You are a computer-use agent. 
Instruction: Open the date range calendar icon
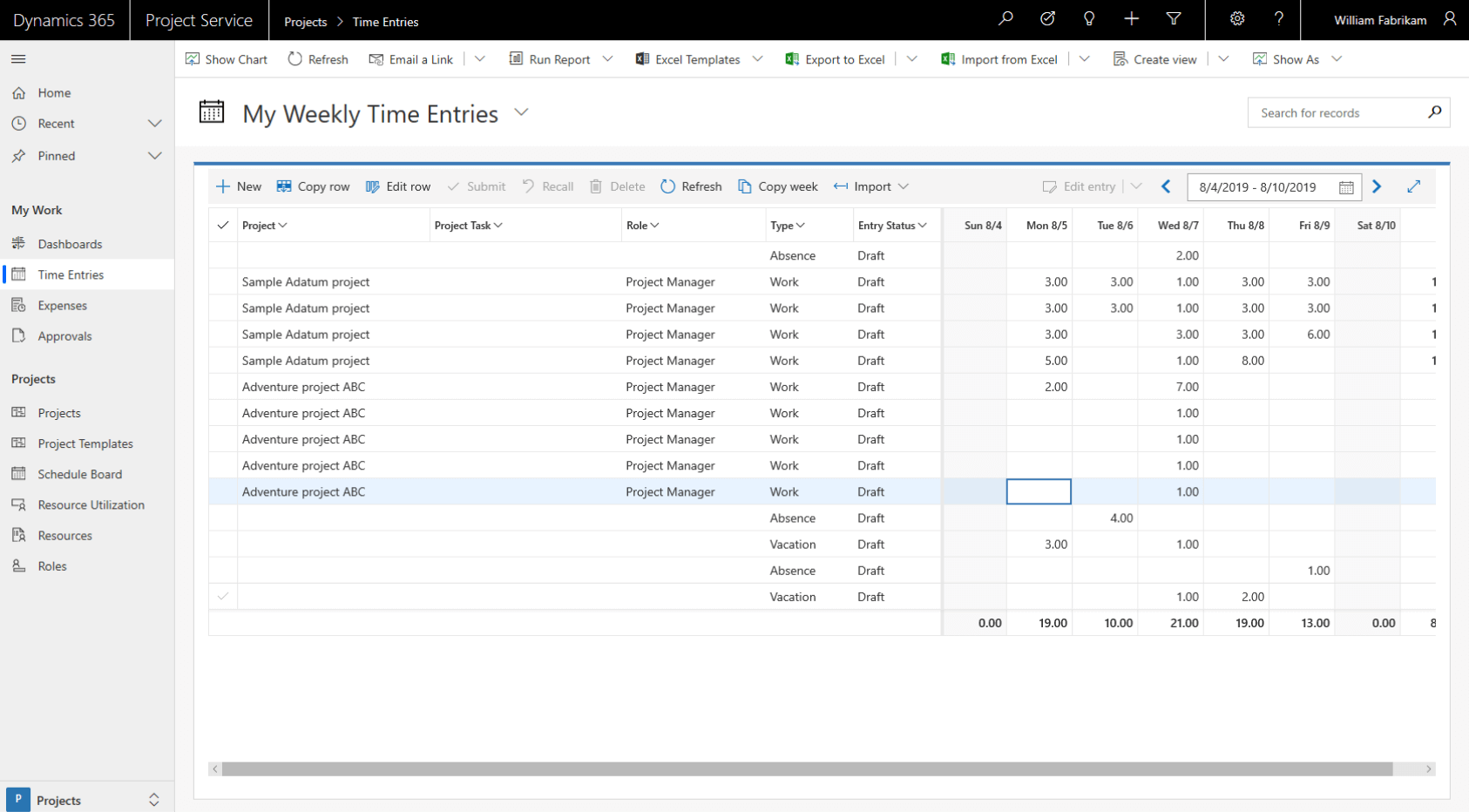coord(1346,187)
